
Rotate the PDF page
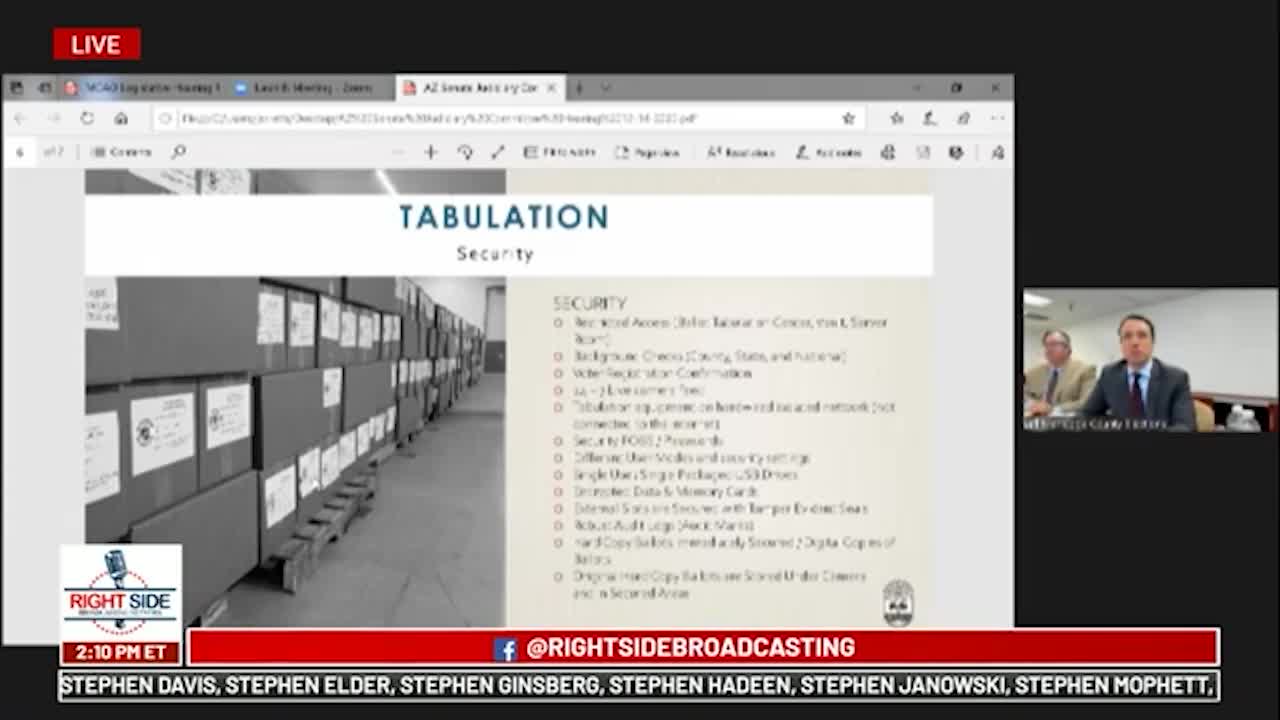[x=465, y=152]
